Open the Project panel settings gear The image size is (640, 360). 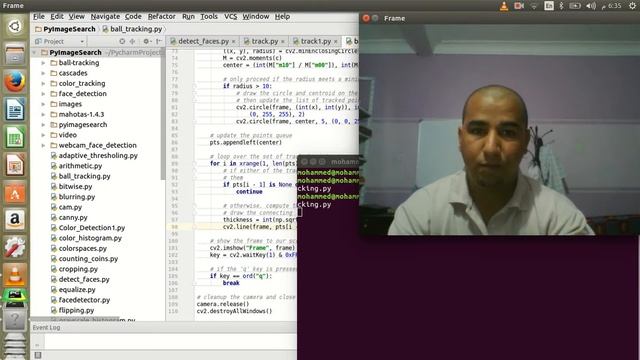point(147,41)
